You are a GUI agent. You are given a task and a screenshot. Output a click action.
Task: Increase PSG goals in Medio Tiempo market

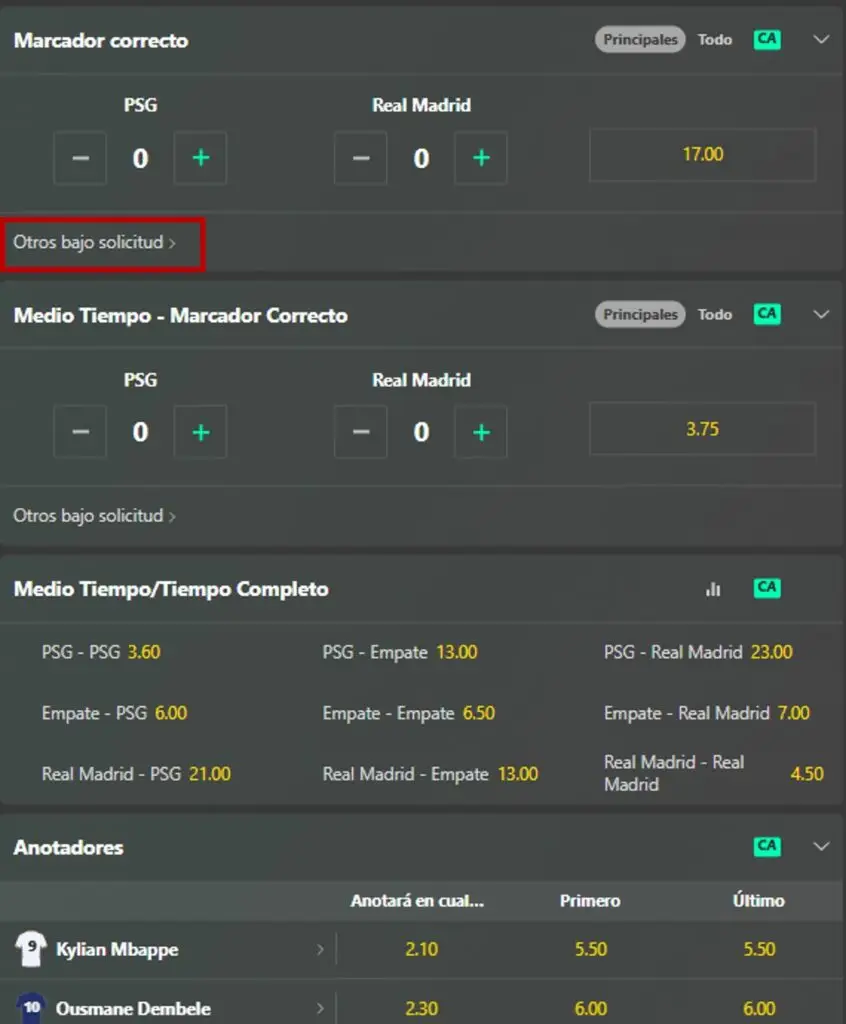click(200, 432)
